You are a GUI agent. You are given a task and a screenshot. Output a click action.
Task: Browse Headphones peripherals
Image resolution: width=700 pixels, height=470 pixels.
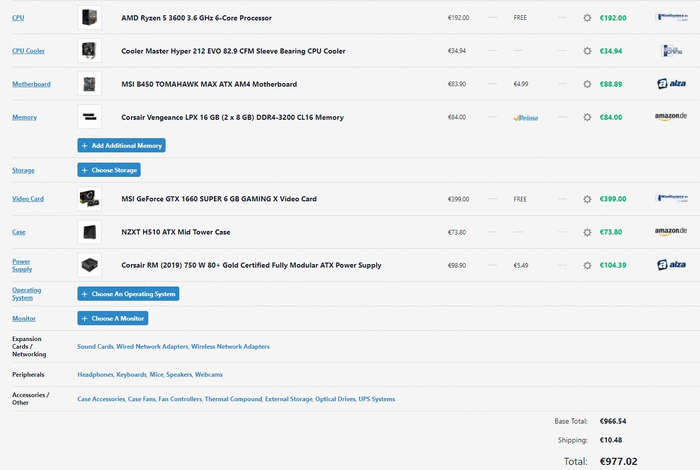pos(95,374)
